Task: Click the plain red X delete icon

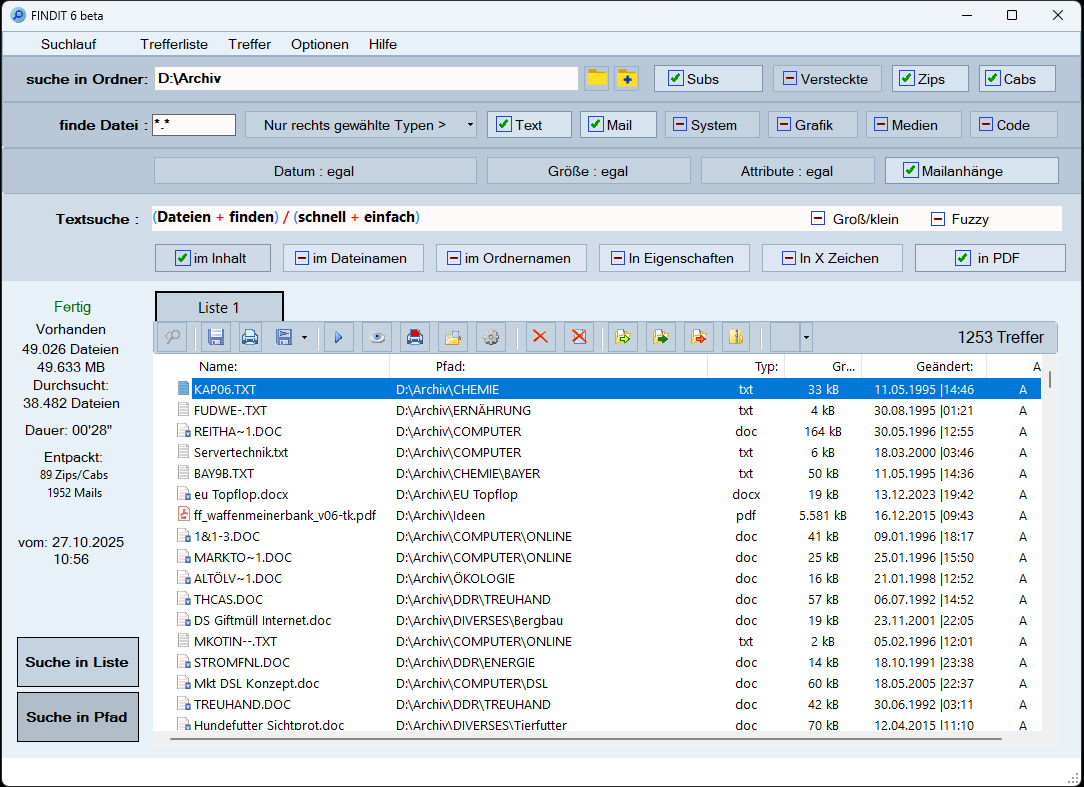Action: tap(541, 338)
